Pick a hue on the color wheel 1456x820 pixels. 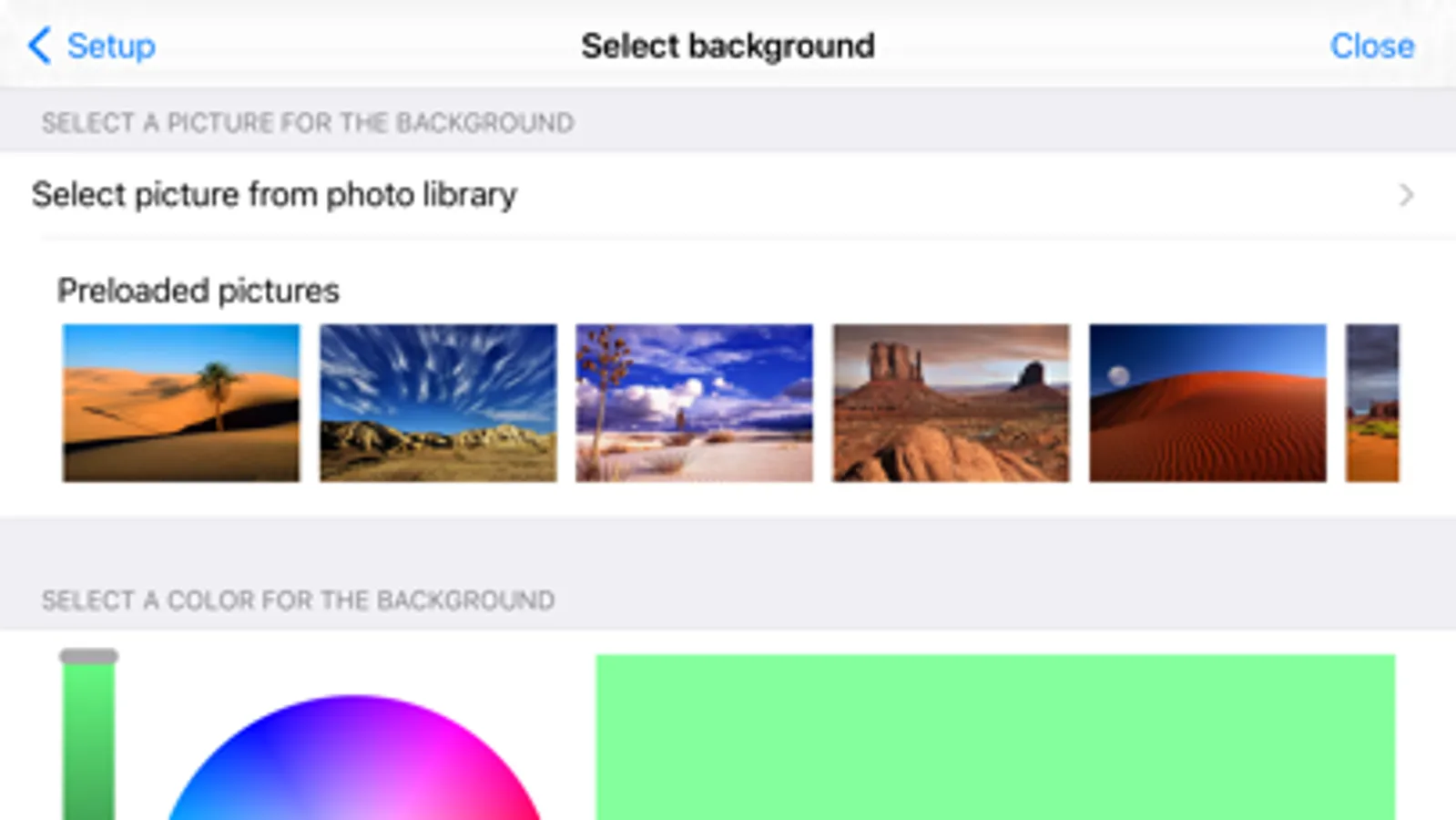[x=355, y=758]
